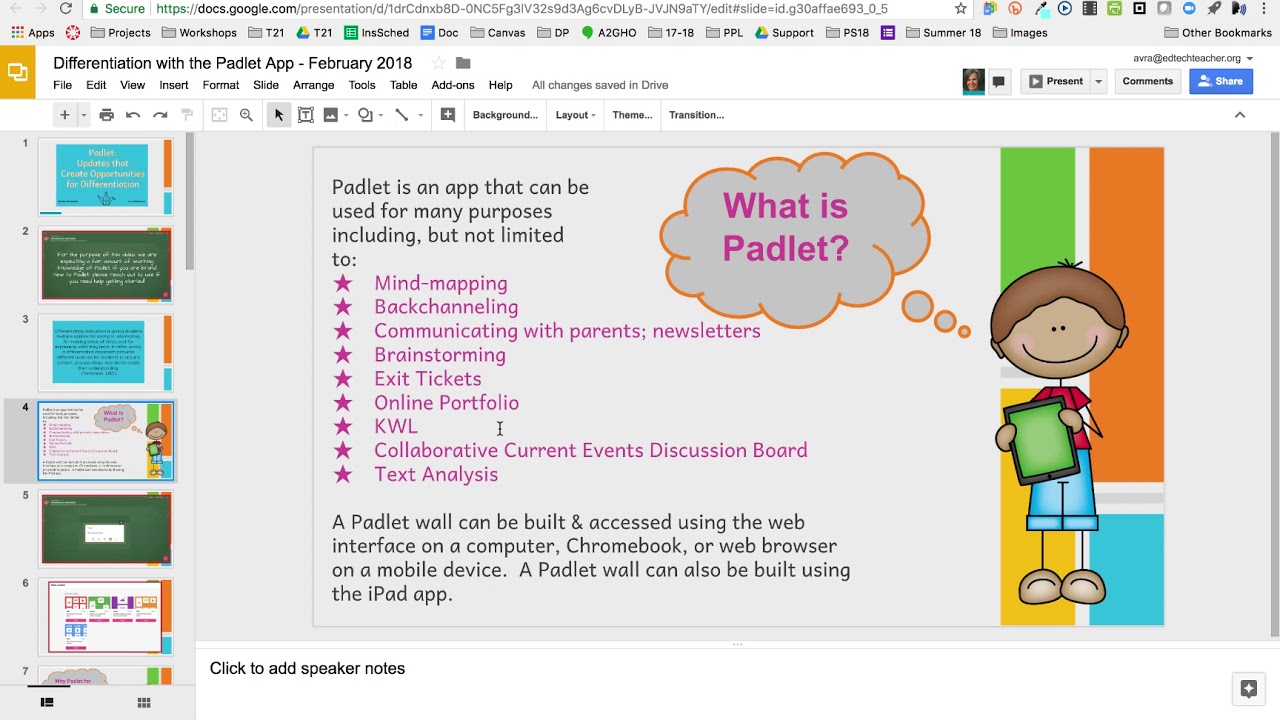The width and height of the screenshot is (1280, 720).
Task: Click to add speaker notes field
Action: (x=737, y=669)
